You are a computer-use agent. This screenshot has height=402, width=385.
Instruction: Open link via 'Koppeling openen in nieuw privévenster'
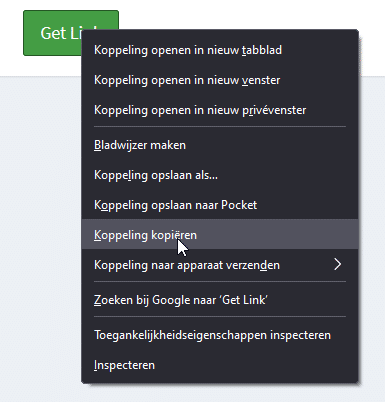click(220, 110)
